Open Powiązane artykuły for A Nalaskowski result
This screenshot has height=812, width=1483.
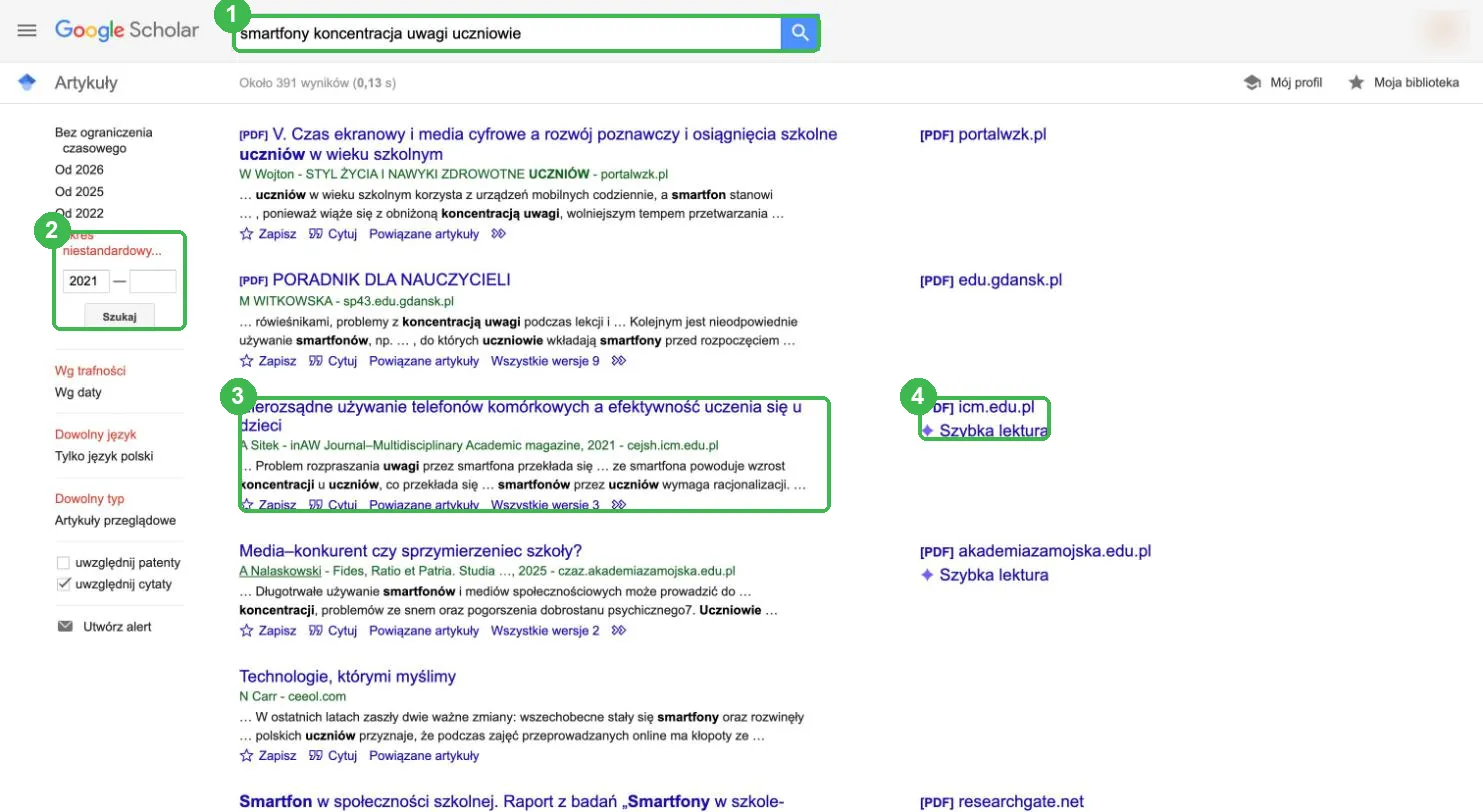(x=424, y=631)
